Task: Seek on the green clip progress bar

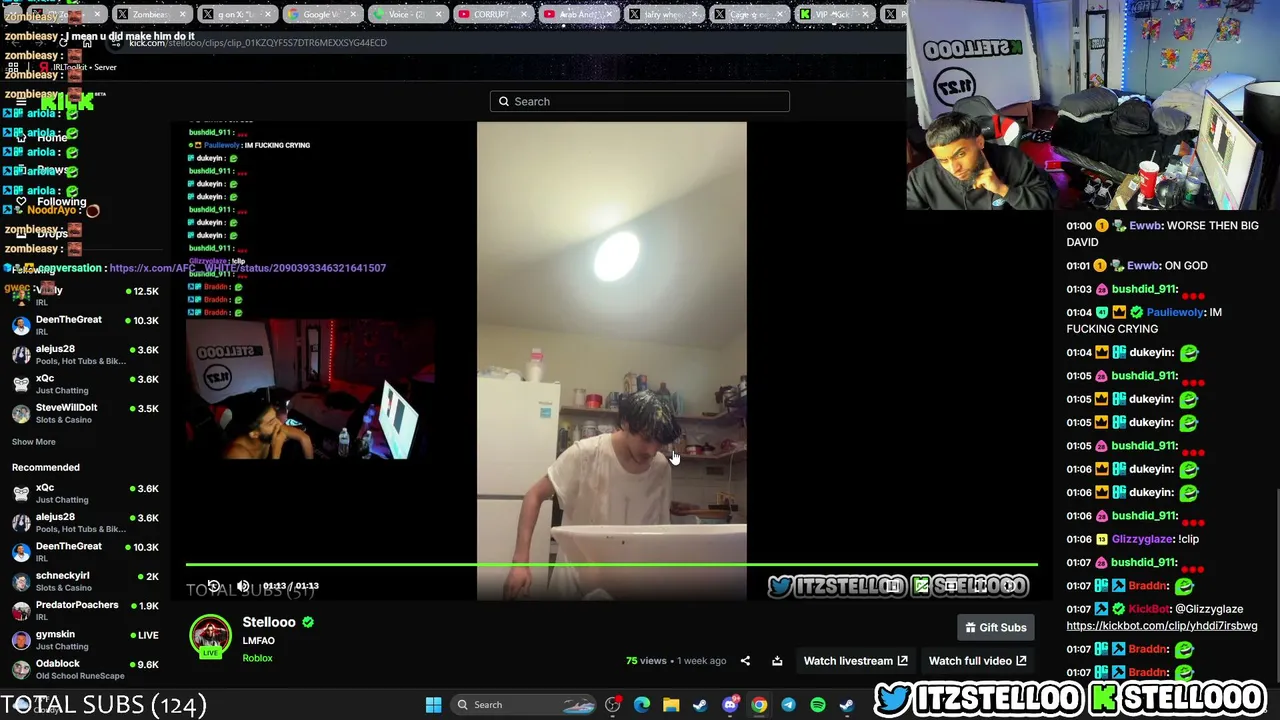Action: point(611,565)
